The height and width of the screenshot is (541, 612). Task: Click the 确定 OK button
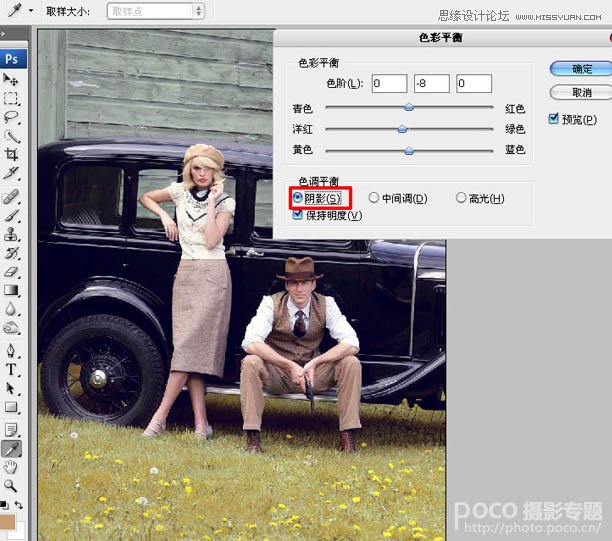pos(581,69)
